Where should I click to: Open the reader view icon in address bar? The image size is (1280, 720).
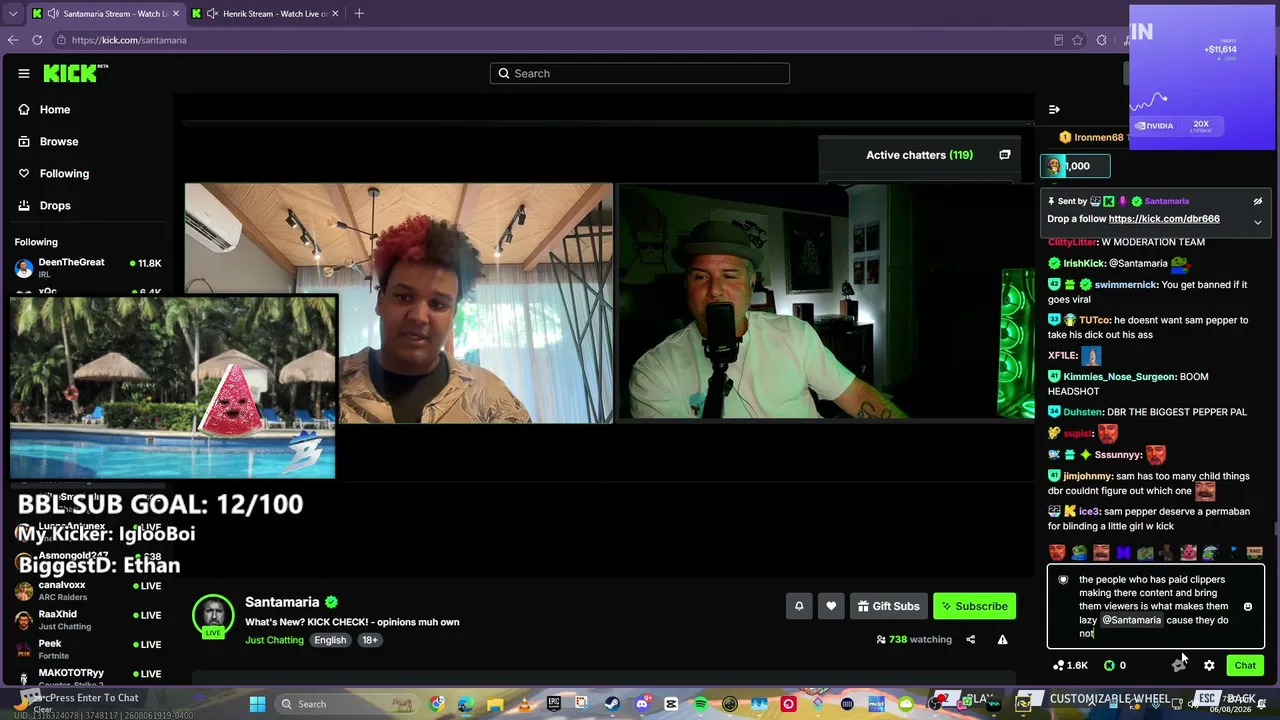click(1058, 40)
